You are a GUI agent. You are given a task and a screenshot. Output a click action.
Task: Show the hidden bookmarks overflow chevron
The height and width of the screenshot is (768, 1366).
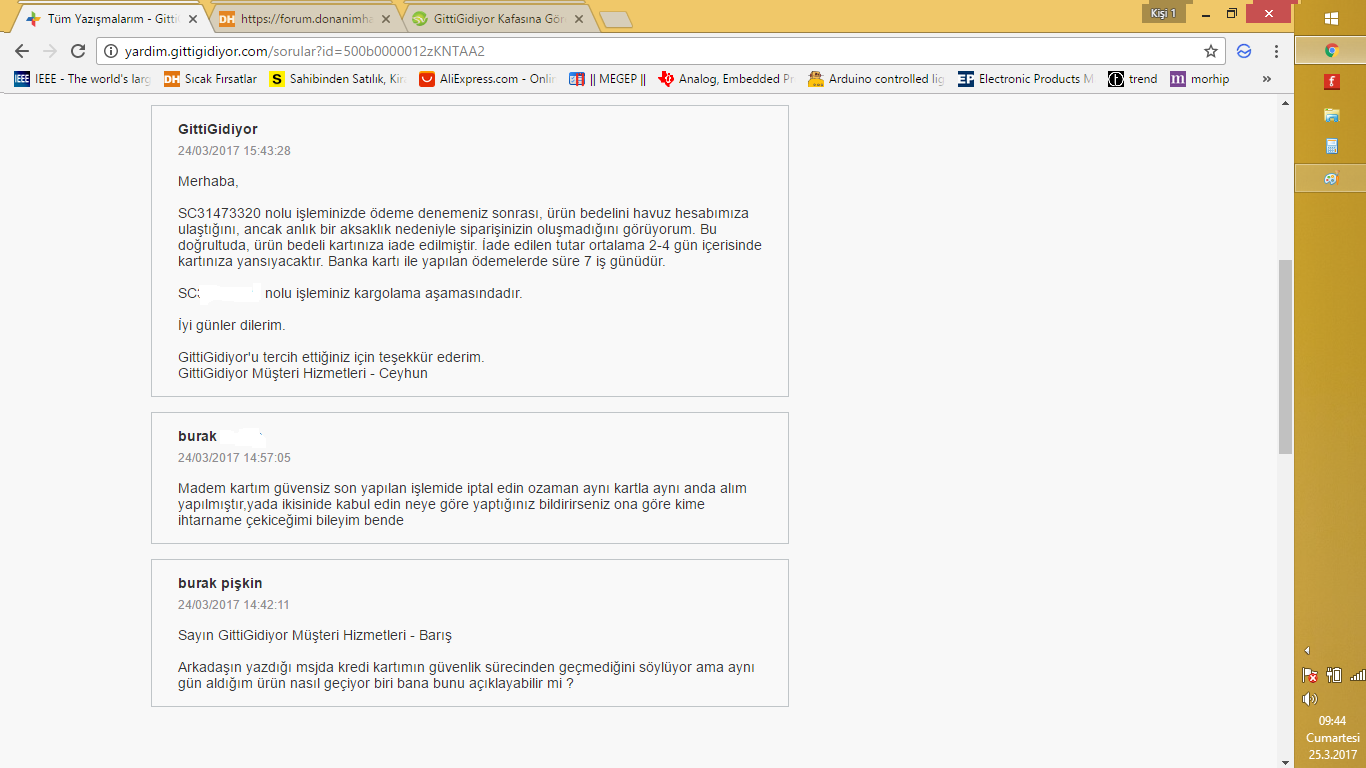pyautogui.click(x=1267, y=79)
